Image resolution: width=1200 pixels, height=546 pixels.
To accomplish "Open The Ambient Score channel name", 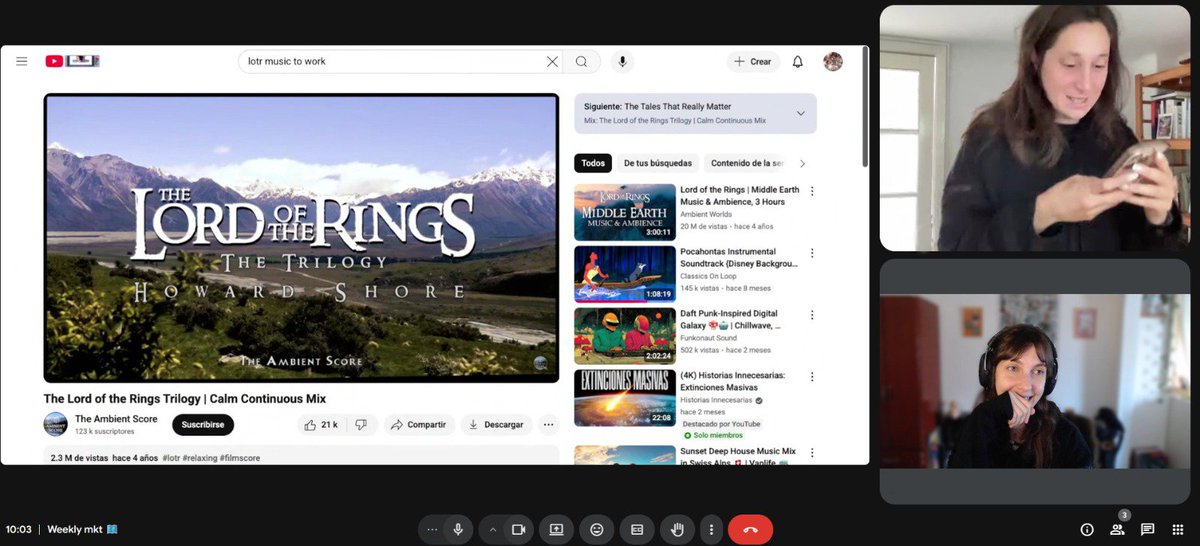I will coord(116,419).
